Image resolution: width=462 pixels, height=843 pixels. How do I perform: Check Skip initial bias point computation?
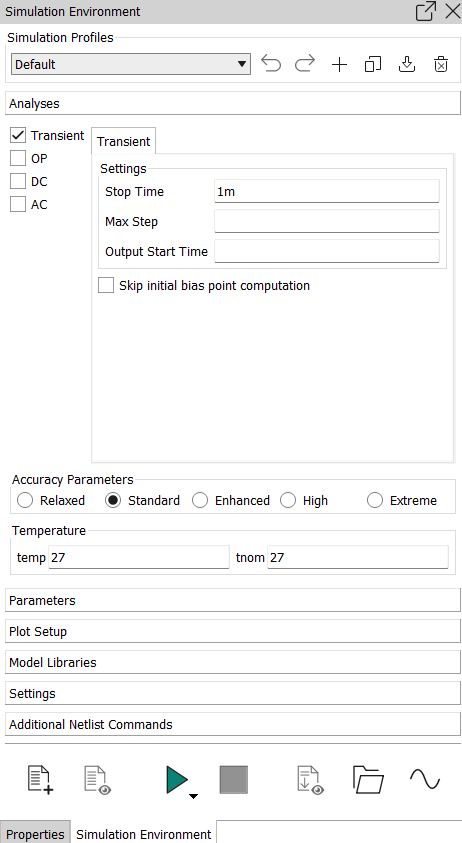click(106, 285)
